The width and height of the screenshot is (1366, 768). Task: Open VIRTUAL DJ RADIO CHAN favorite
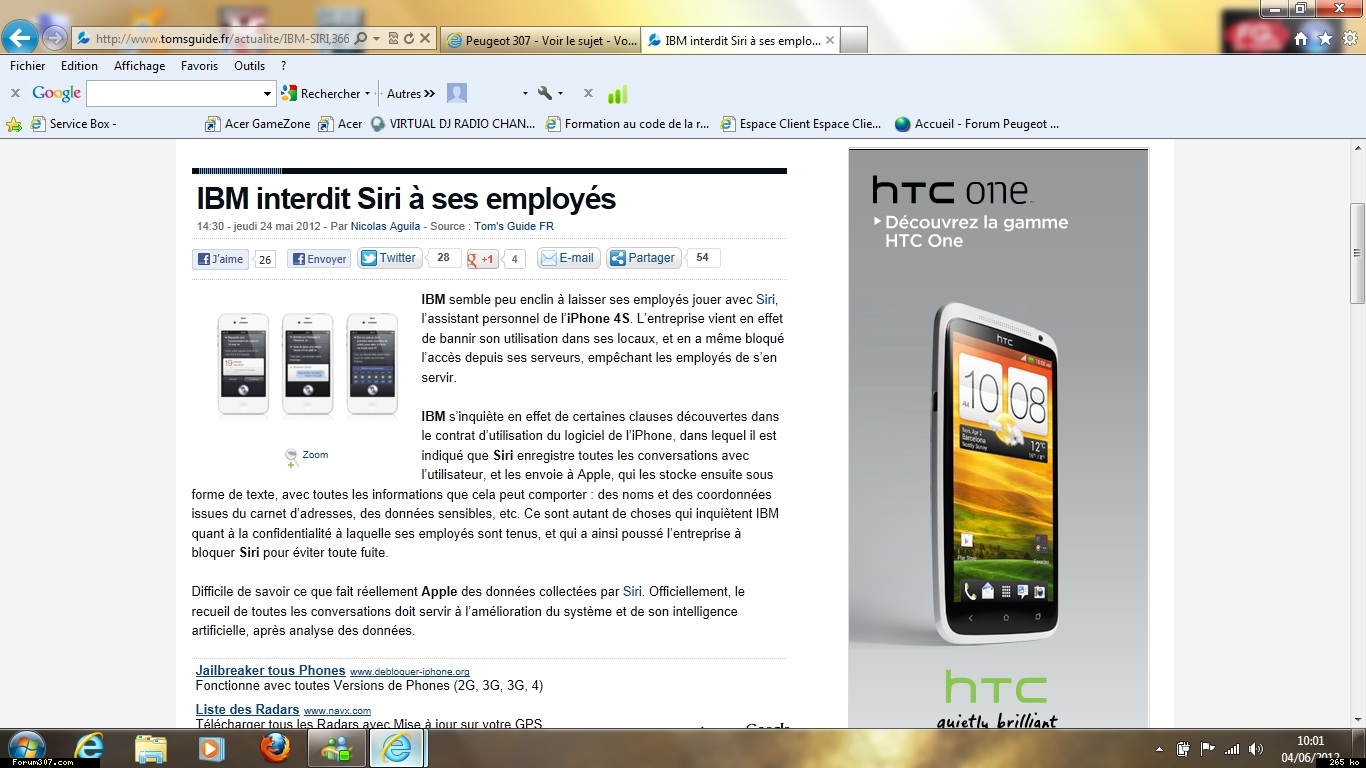click(x=452, y=124)
